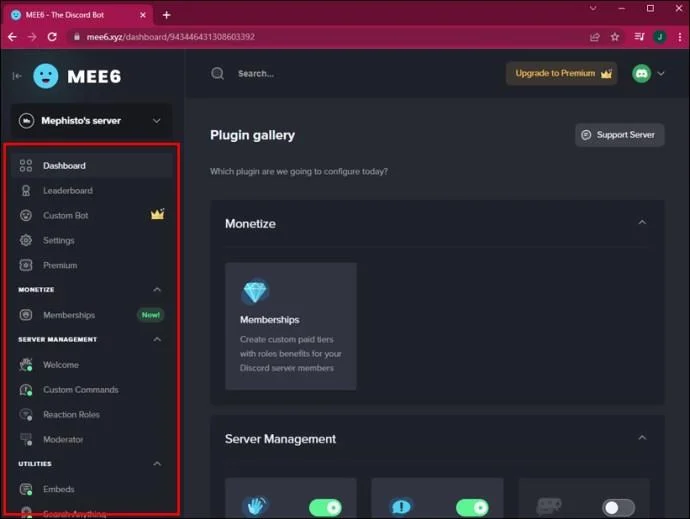Screen dimensions: 690x519
Task: Click the Reaction Roles sidebar icon
Action: (x=26, y=415)
